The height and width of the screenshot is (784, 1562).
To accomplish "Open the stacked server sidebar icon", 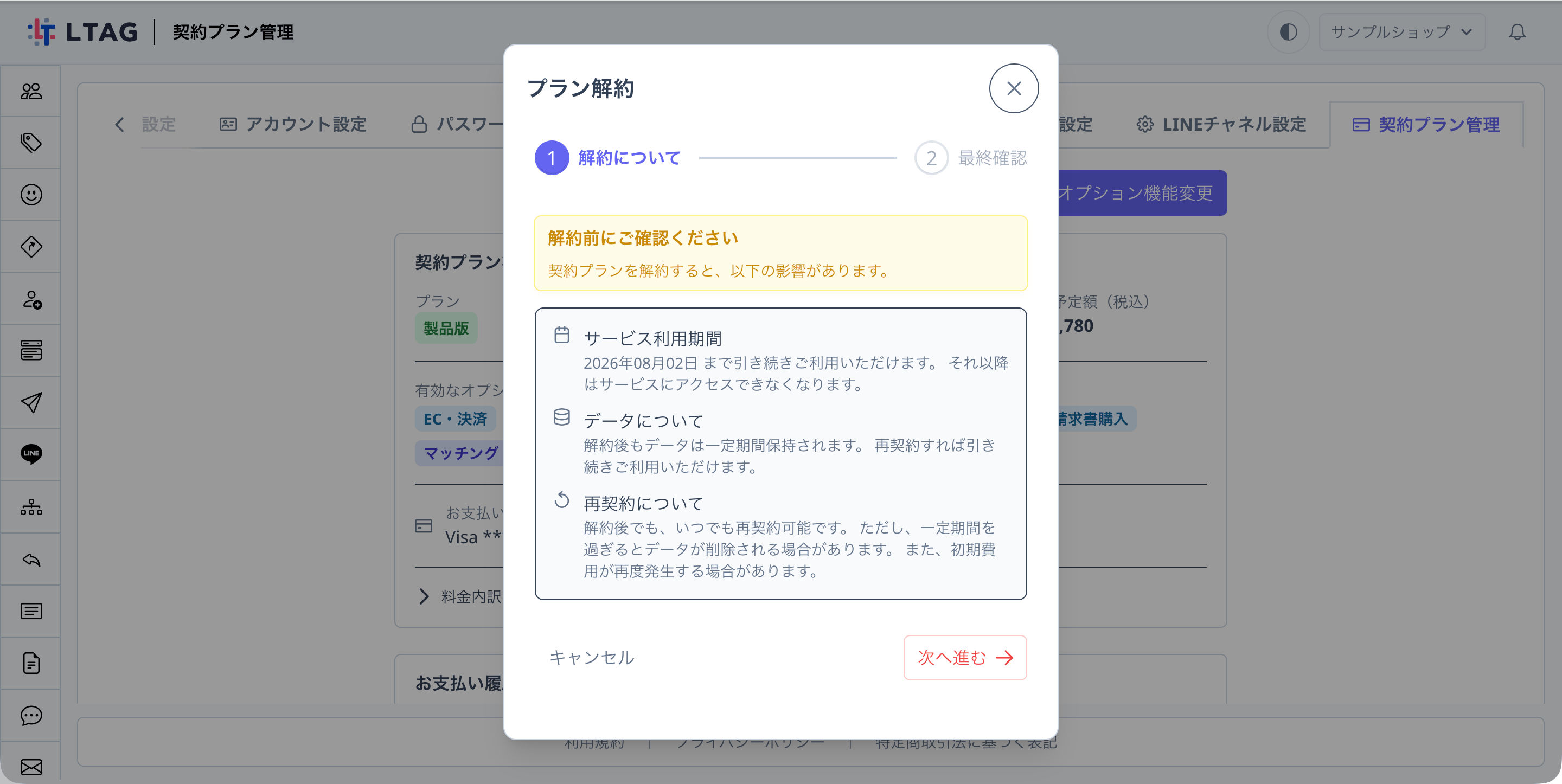I will (x=31, y=350).
